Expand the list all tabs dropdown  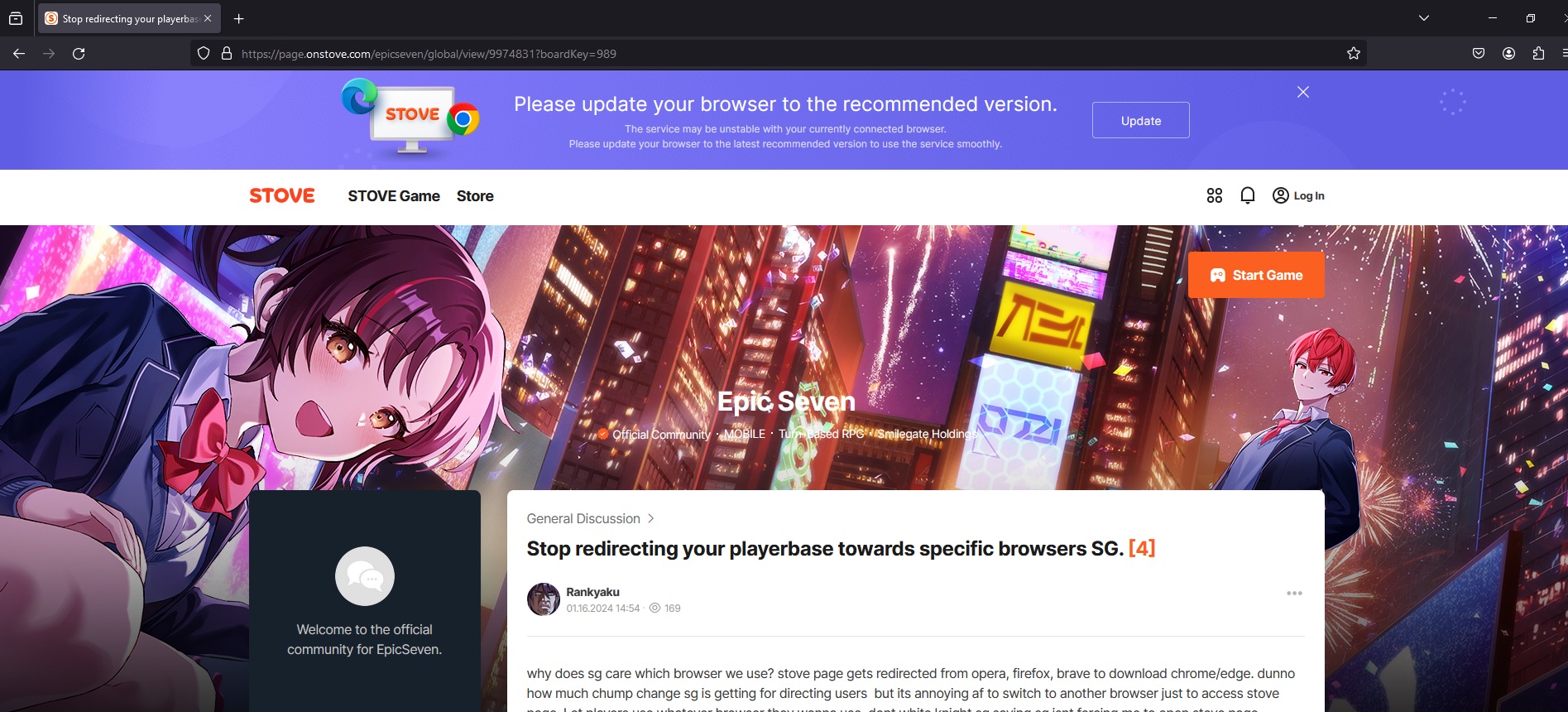click(1423, 18)
